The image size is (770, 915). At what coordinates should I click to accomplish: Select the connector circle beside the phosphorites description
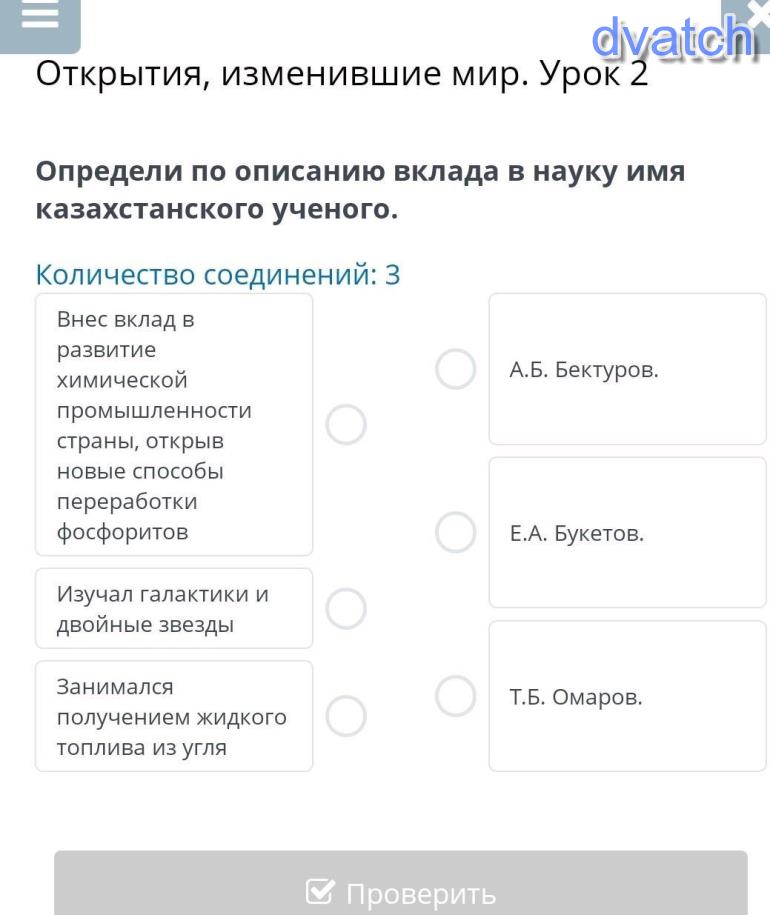coord(346,424)
